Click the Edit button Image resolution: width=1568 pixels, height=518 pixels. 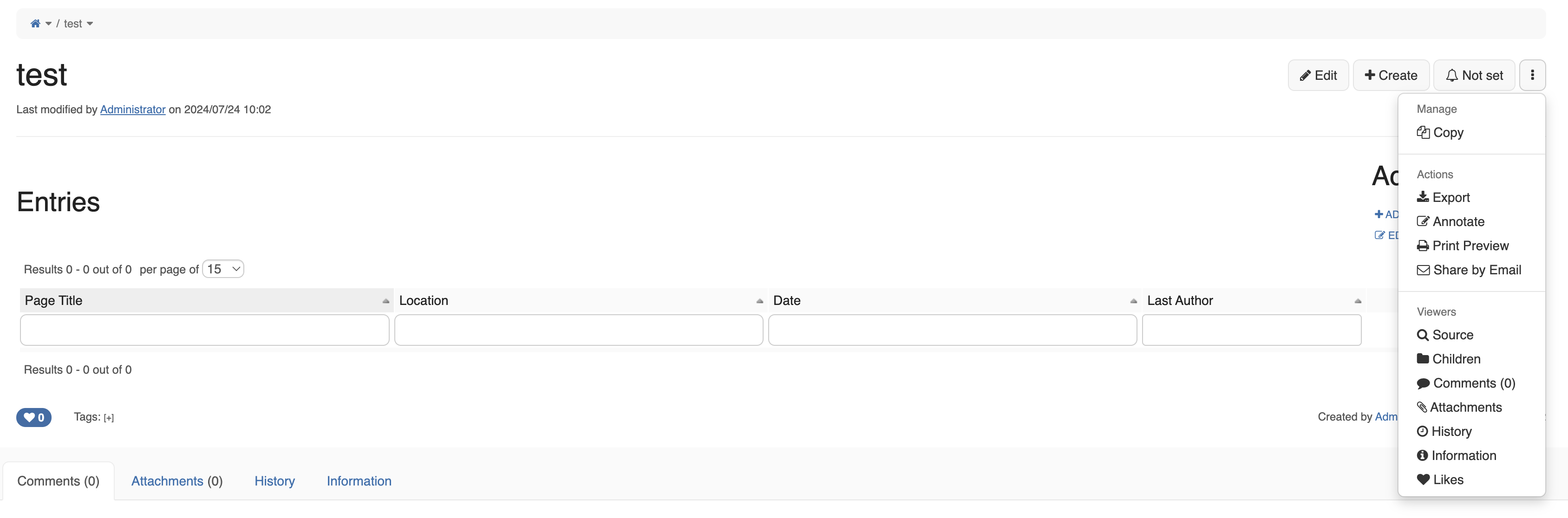point(1318,75)
